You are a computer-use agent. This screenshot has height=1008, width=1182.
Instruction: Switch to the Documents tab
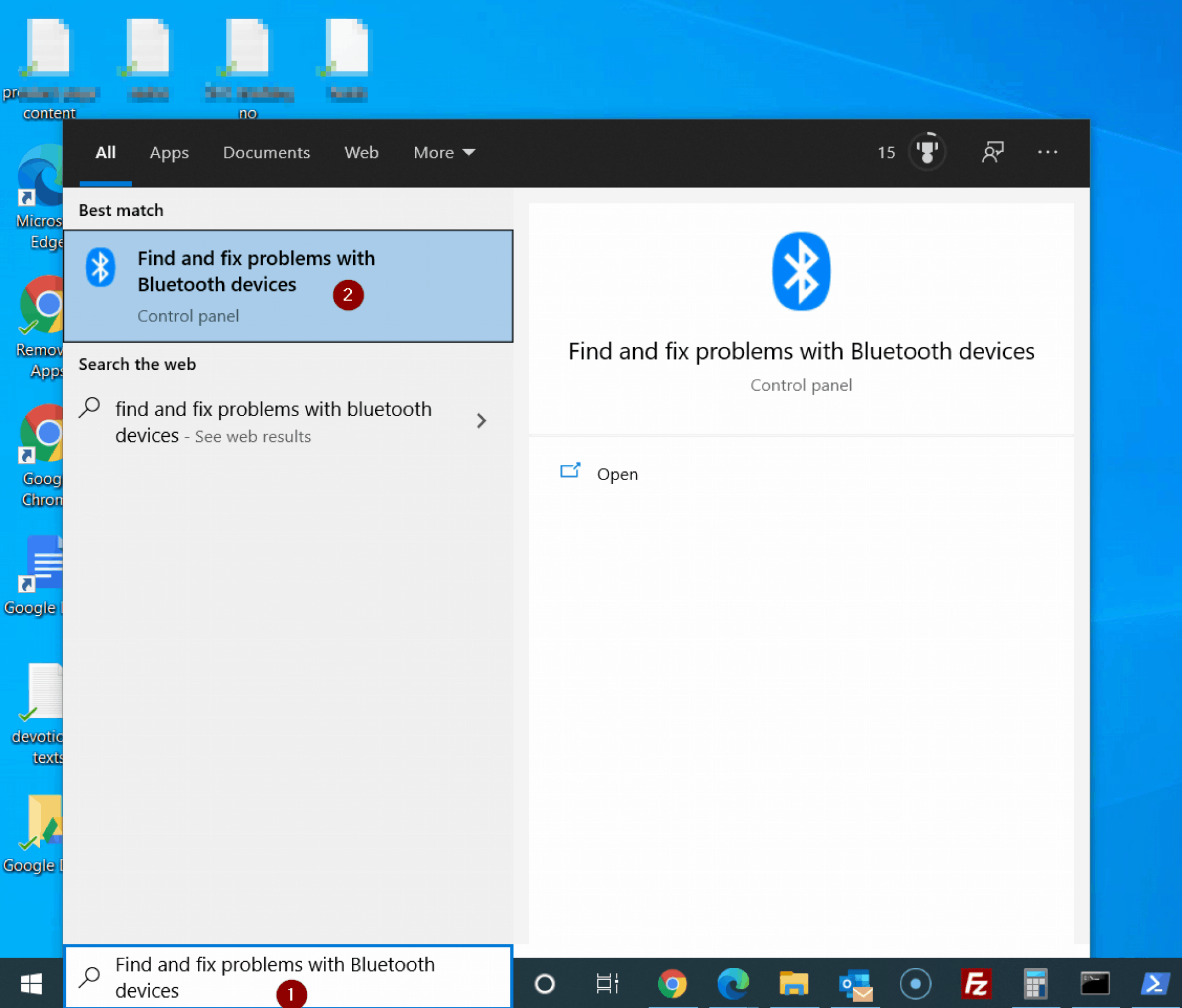(x=266, y=152)
